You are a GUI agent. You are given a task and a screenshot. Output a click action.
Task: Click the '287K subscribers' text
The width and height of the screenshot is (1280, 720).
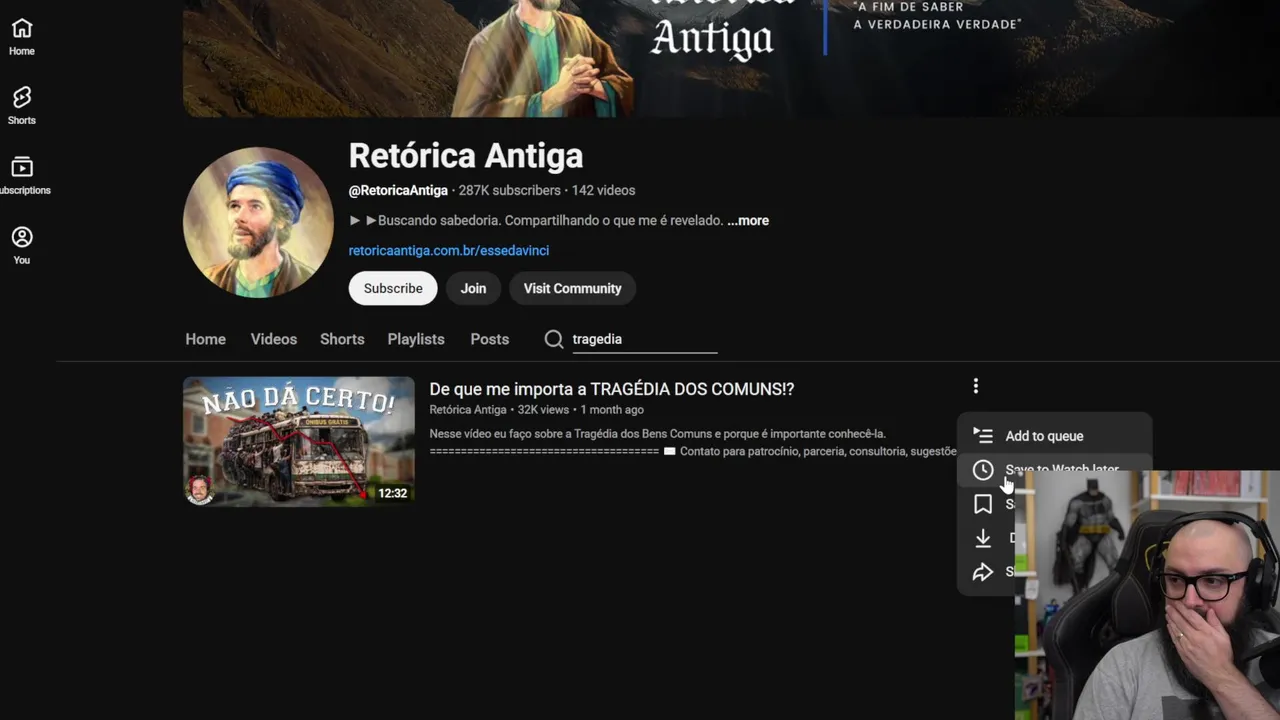(510, 190)
